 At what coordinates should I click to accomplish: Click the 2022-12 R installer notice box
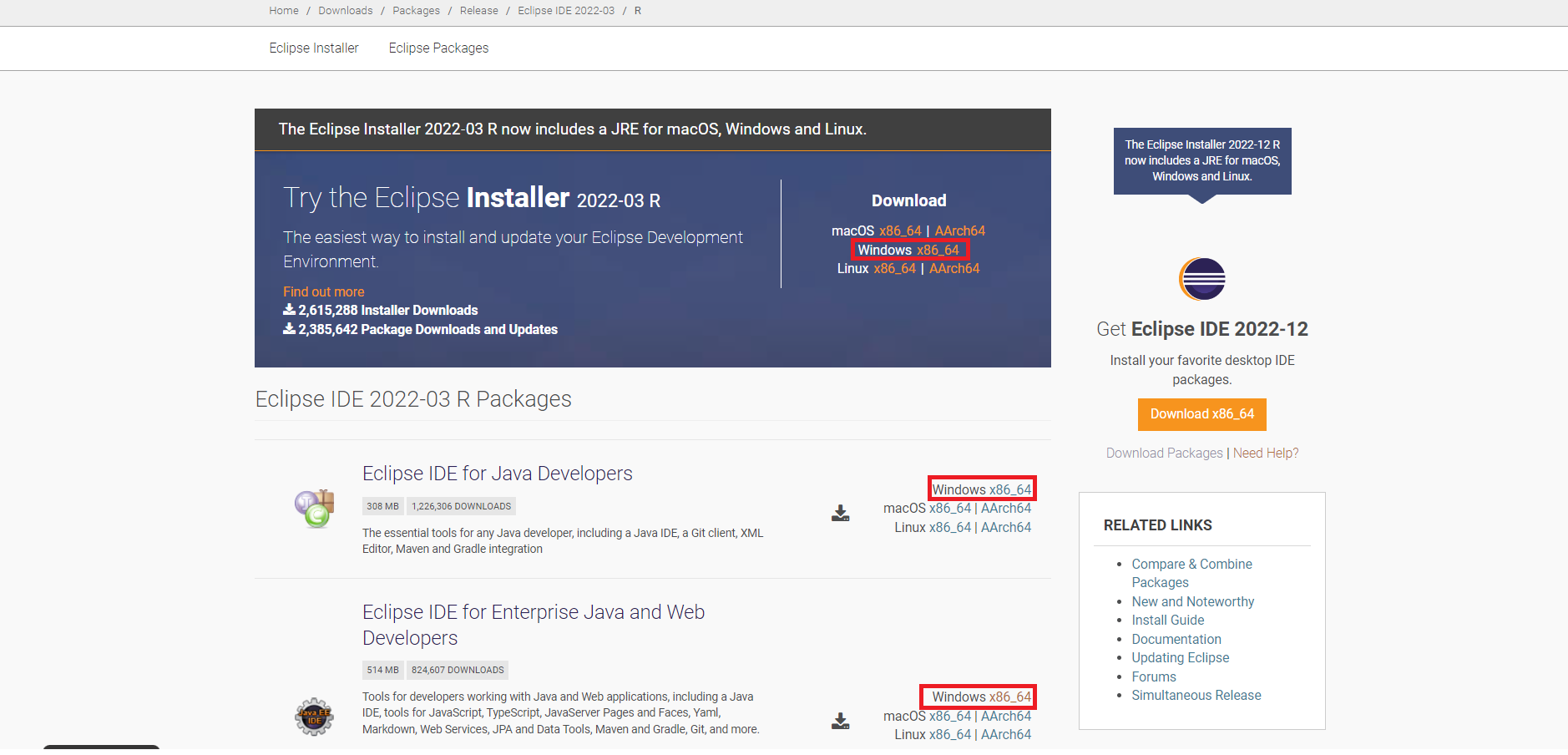1202,161
